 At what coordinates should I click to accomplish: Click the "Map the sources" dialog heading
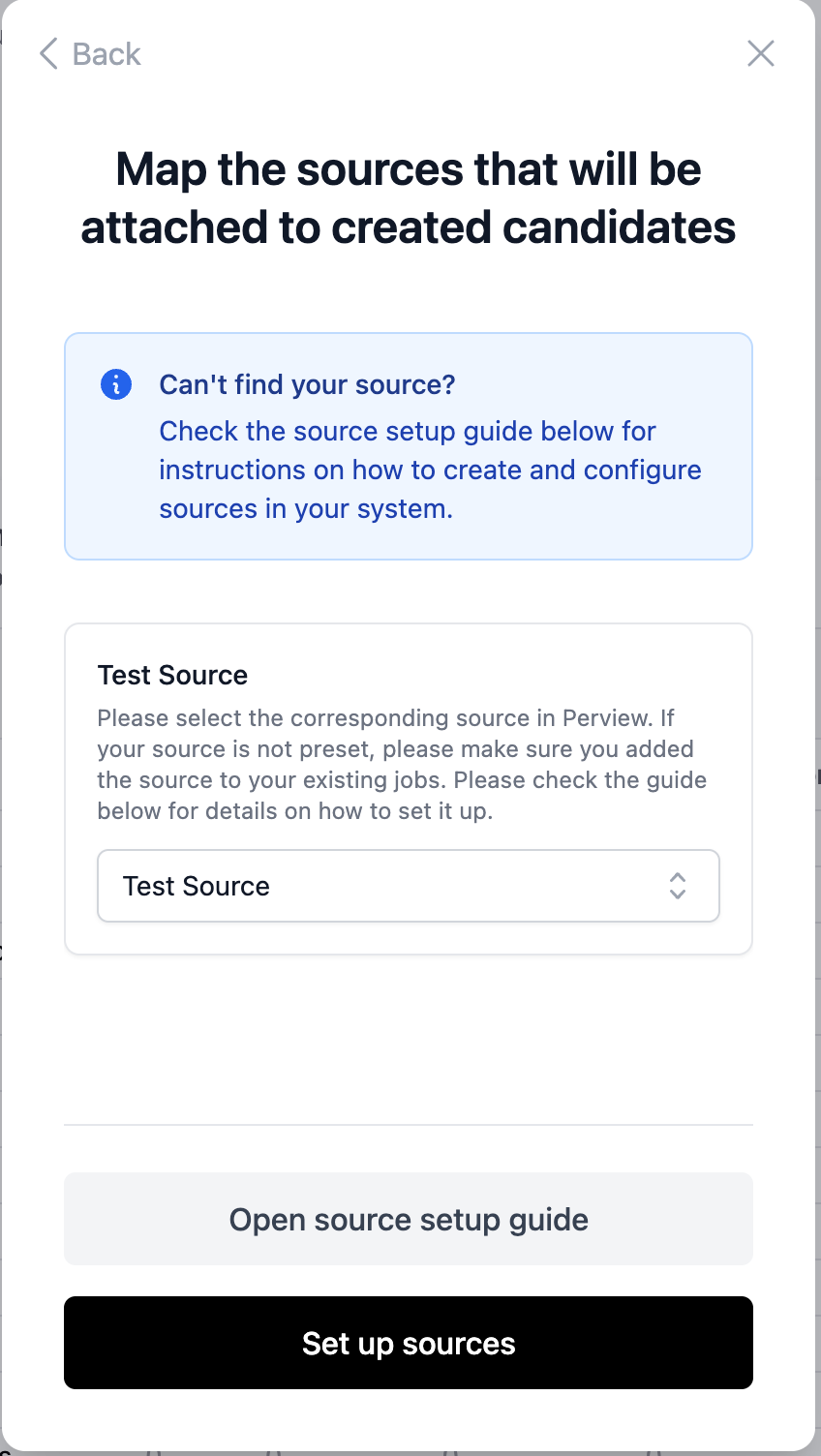[x=408, y=169]
